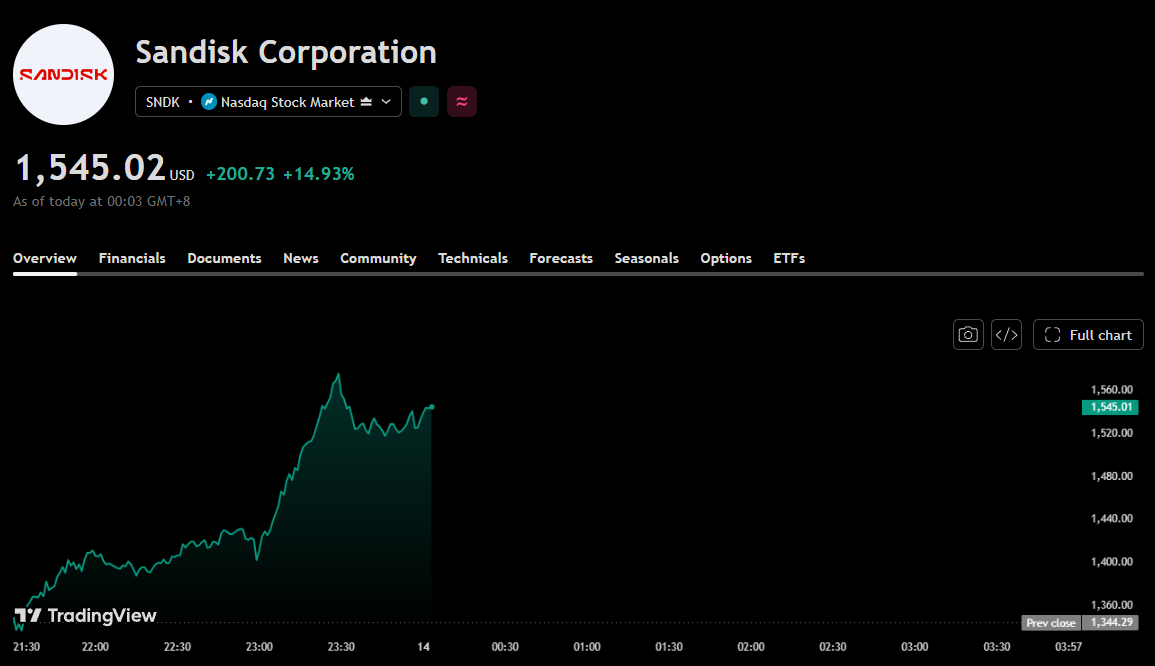Screen dimensions: 1155x666
Task: Open the SNDK Nasdaq symbol dropdown
Action: tap(268, 102)
